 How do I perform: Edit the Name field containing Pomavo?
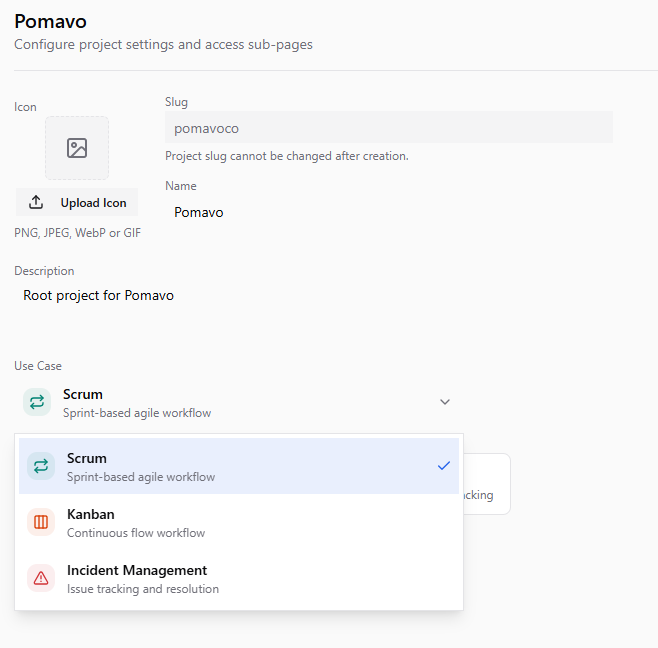click(389, 212)
